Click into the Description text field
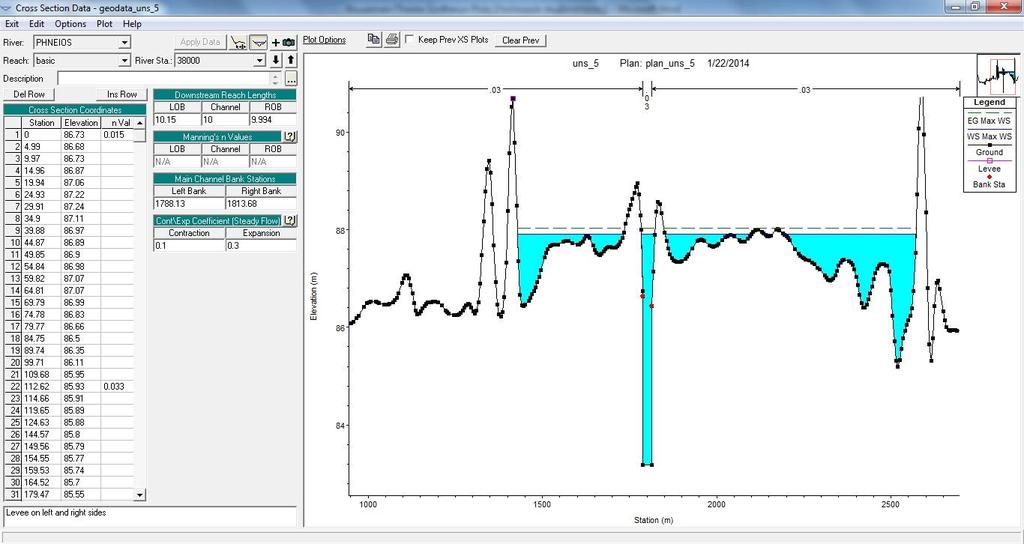Image resolution: width=1024 pixels, height=544 pixels. (164, 78)
